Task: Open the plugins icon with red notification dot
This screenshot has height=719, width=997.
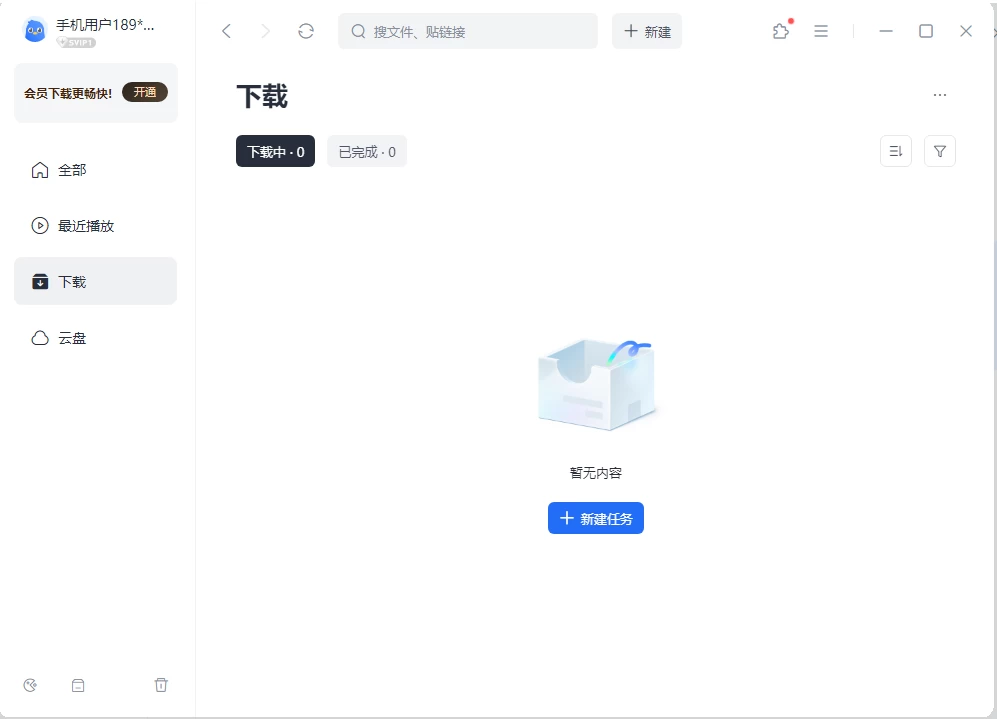Action: pyautogui.click(x=780, y=31)
